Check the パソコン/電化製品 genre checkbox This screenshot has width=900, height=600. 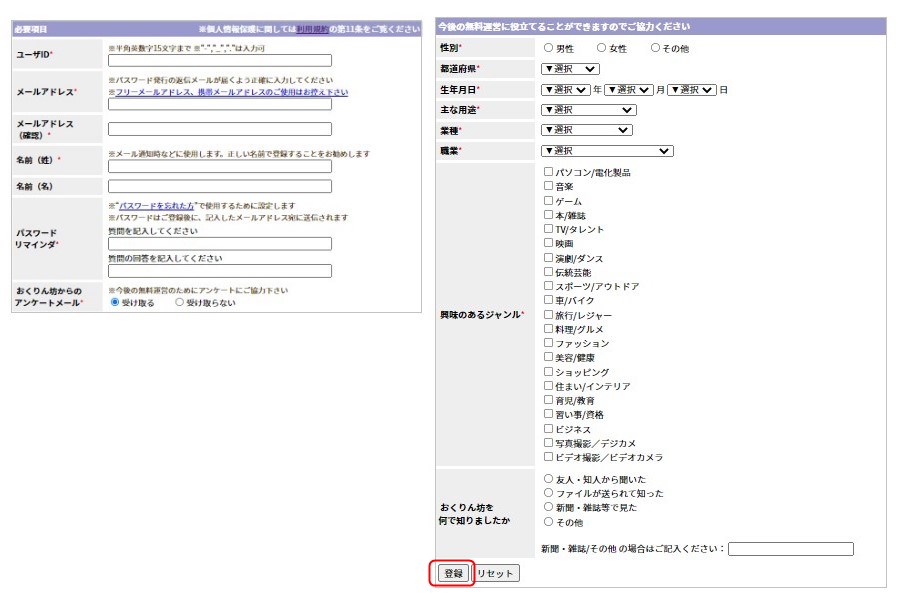[x=548, y=172]
